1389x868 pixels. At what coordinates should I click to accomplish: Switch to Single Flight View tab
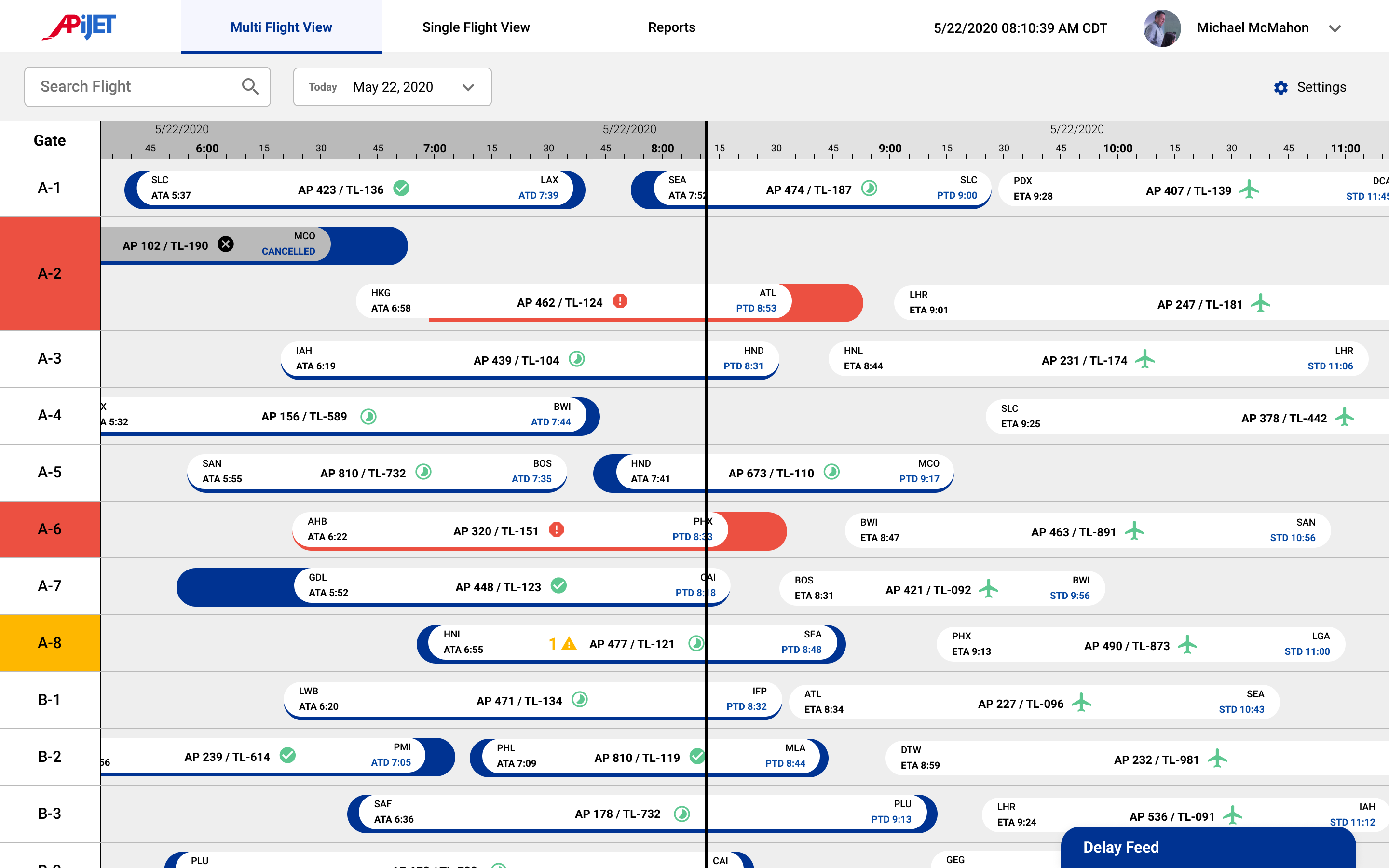tap(476, 27)
